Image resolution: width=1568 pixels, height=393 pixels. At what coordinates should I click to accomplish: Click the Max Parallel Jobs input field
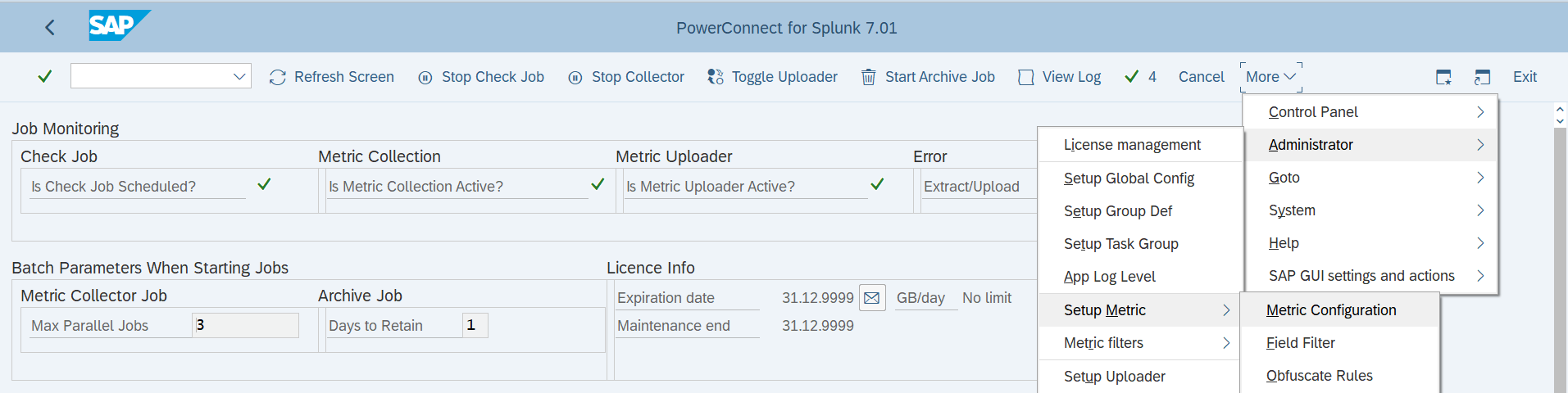(245, 325)
